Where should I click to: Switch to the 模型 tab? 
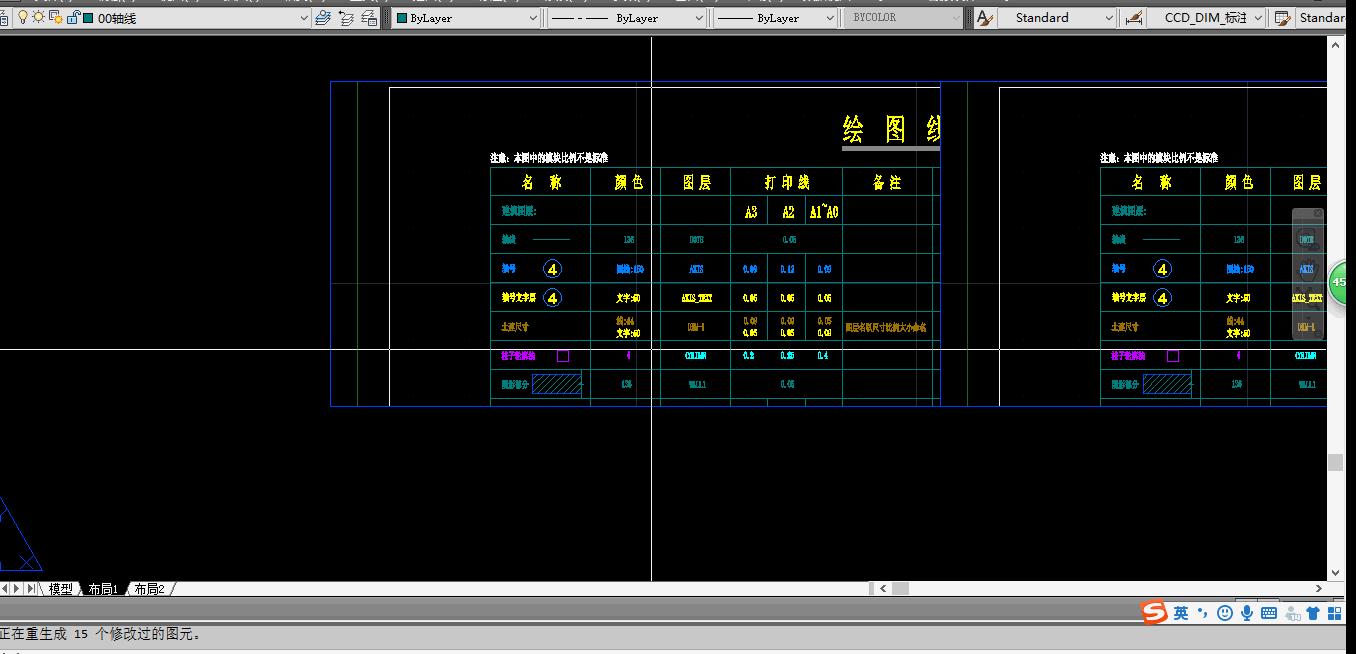[60, 589]
